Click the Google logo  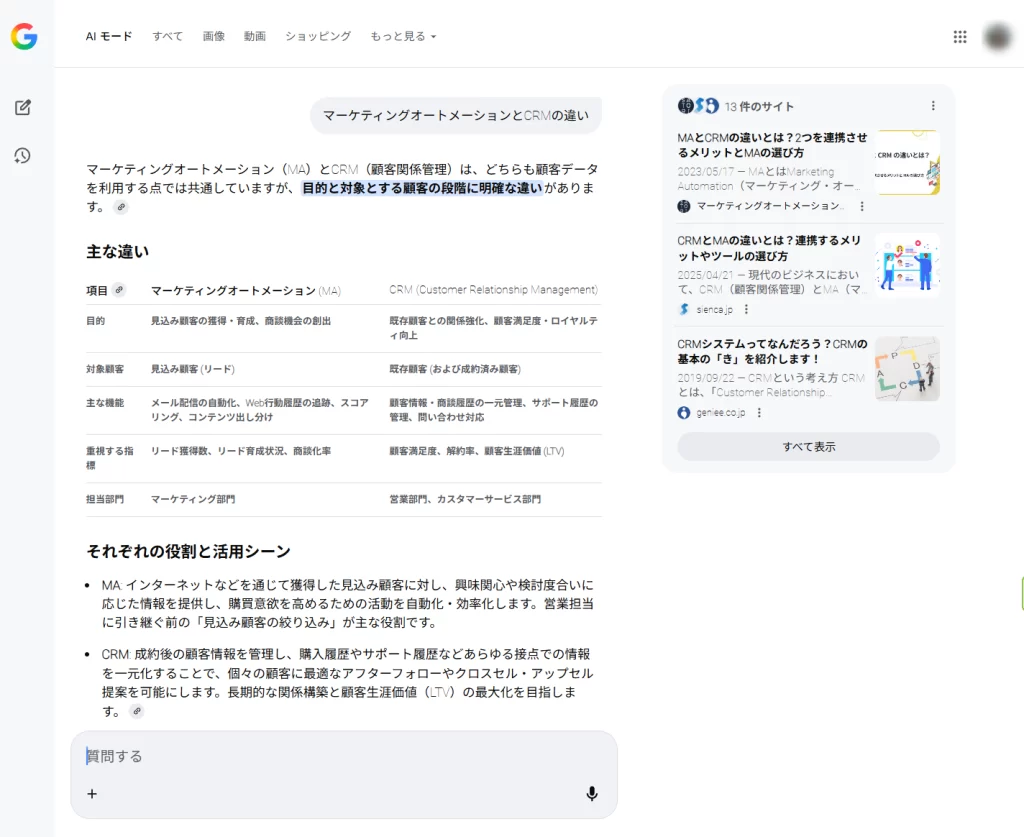(x=22, y=37)
